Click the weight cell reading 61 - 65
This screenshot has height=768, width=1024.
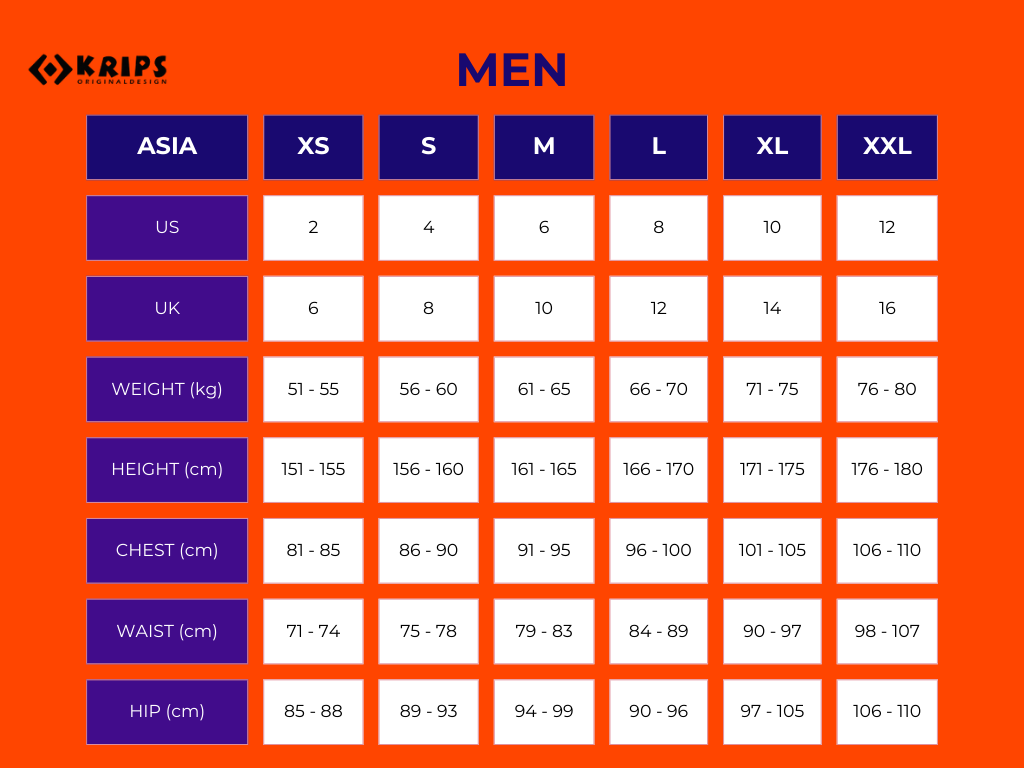(x=544, y=389)
